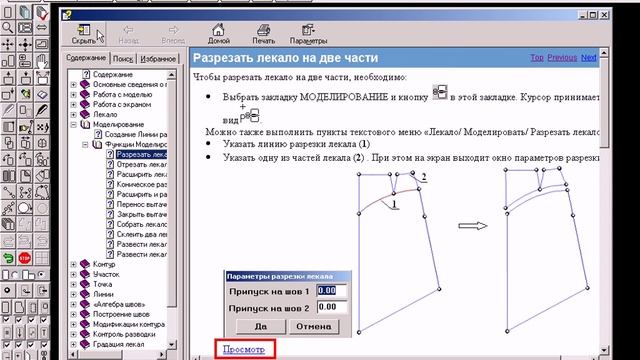Toggle third checkbox in upper checkbox row
The height and width of the screenshot is (360, 640).
tap(31, 320)
